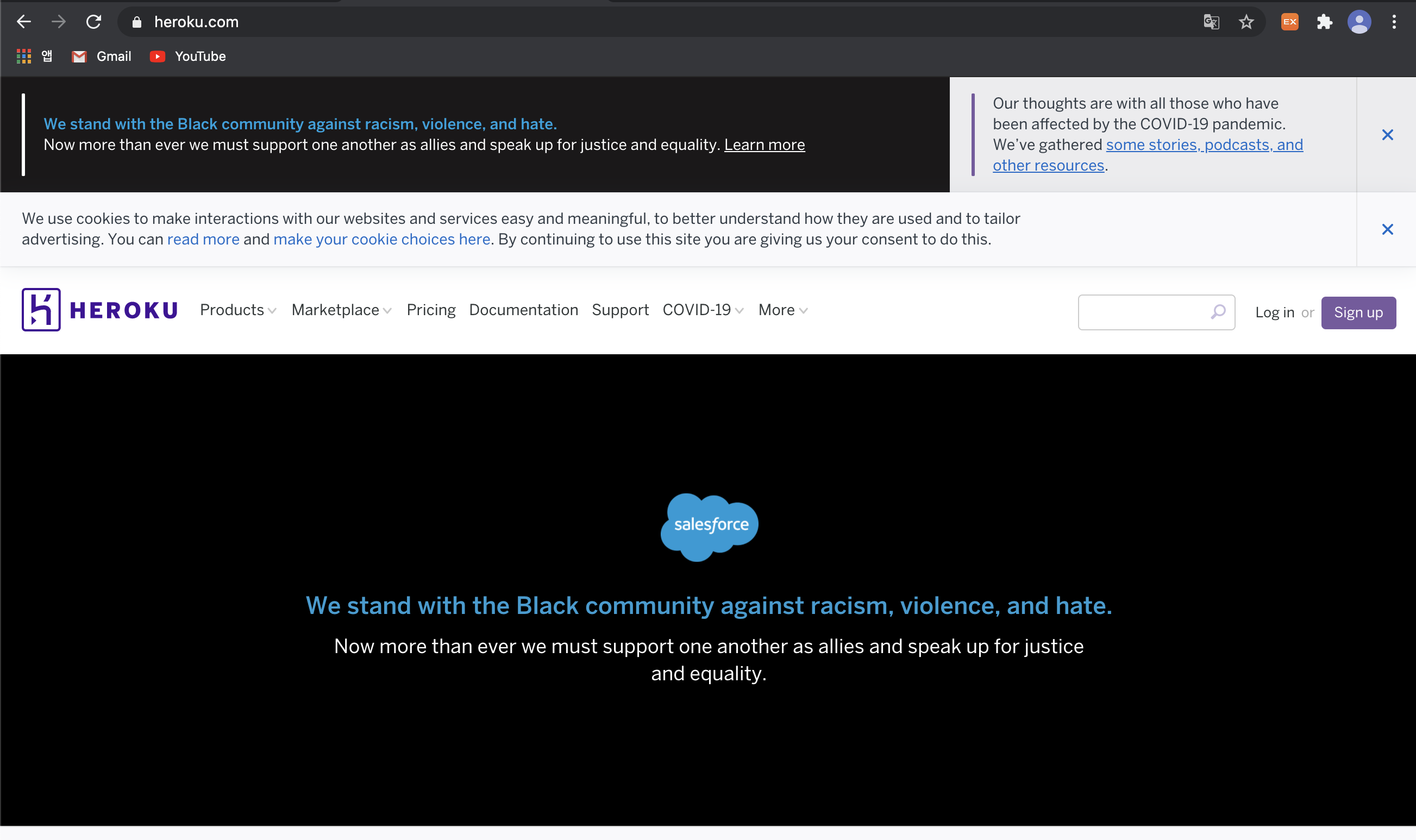This screenshot has height=840, width=1416.
Task: Expand the Products dropdown
Action: pos(237,310)
